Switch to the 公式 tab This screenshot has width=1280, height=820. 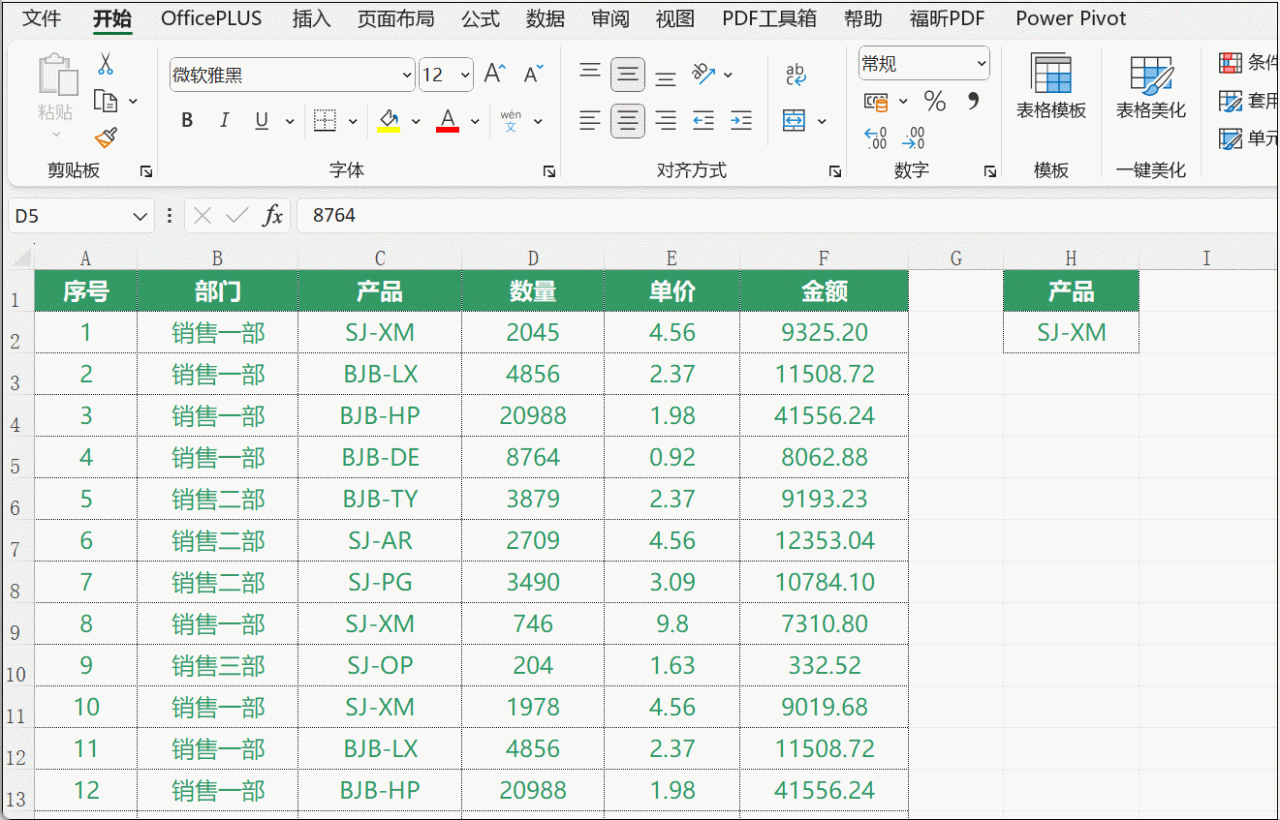(480, 18)
